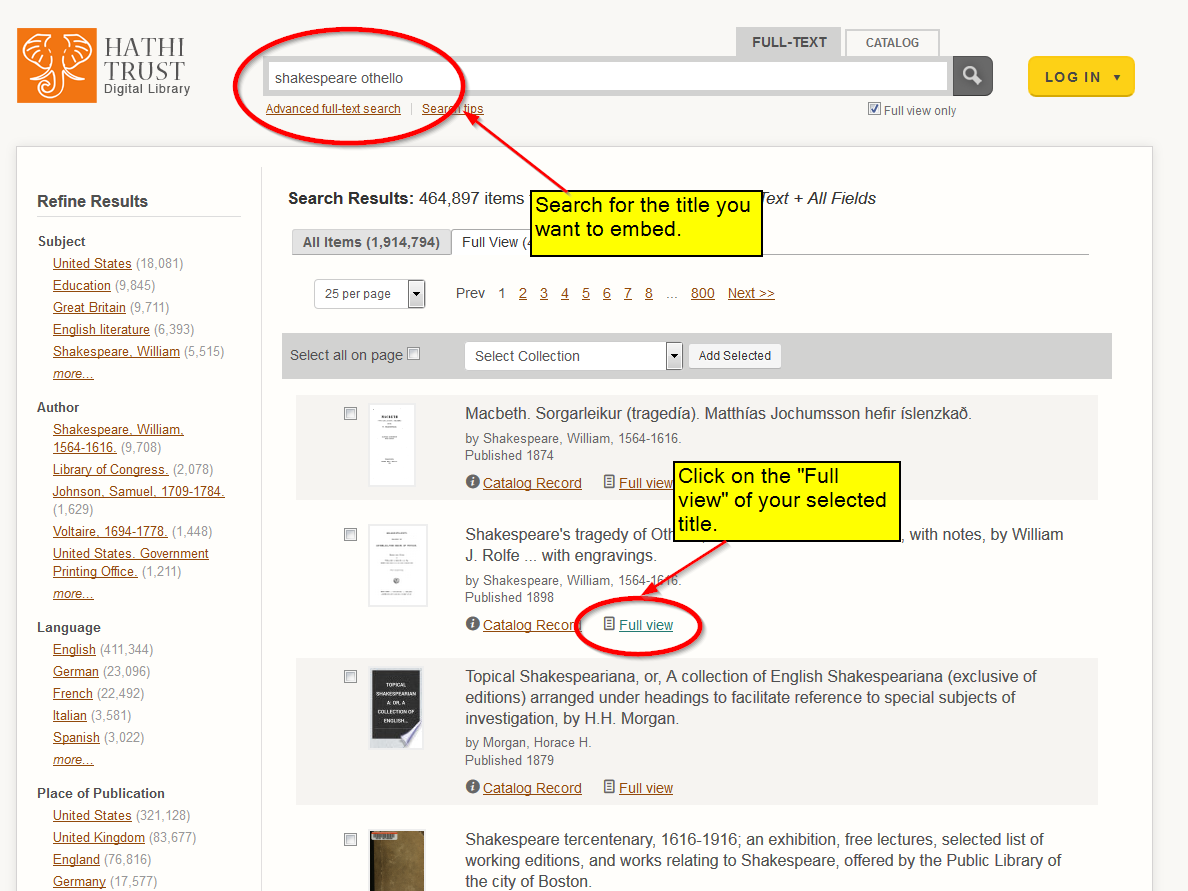
Task: Open the 25 per page dropdown
Action: pos(370,294)
